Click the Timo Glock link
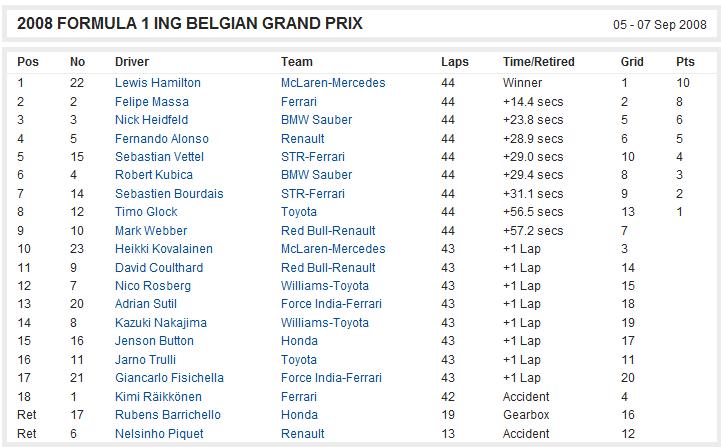 pyautogui.click(x=146, y=212)
